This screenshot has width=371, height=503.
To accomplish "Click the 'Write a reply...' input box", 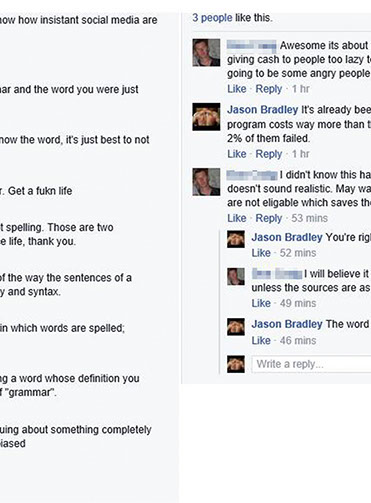I will pyautogui.click(x=311, y=364).
